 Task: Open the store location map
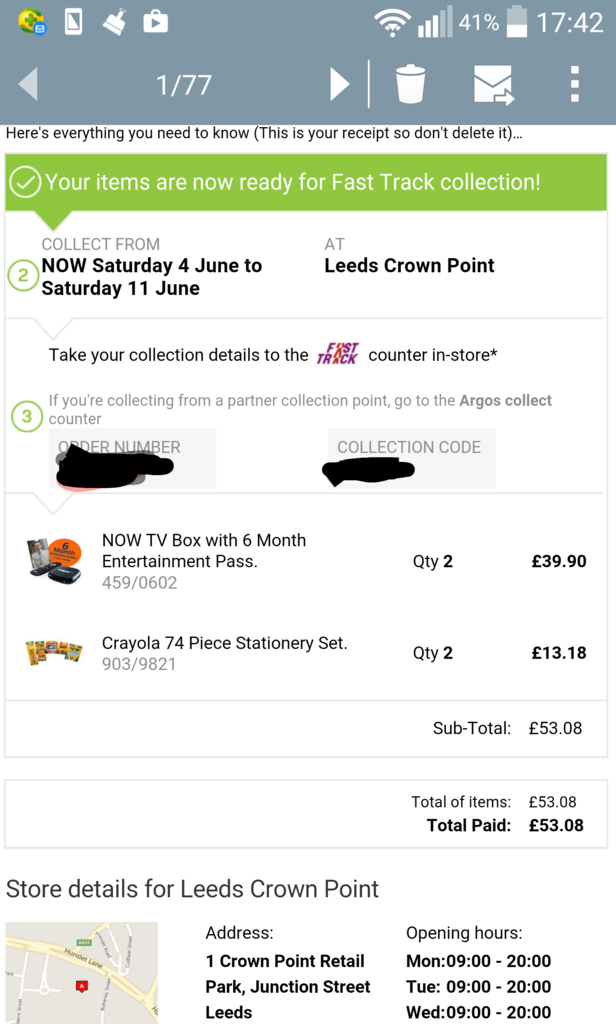(x=82, y=972)
